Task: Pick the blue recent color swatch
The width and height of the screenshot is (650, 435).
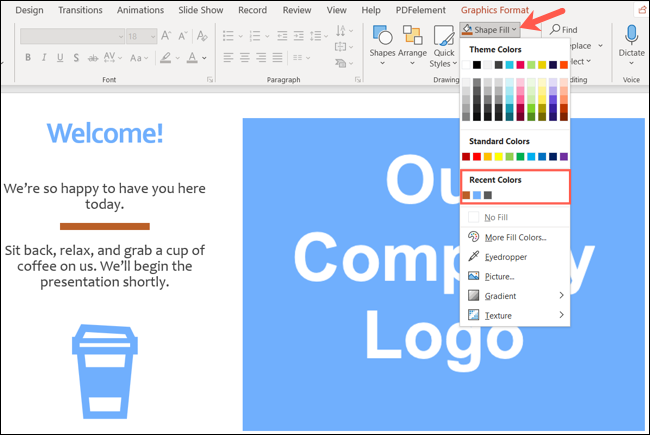Action: coord(477,195)
